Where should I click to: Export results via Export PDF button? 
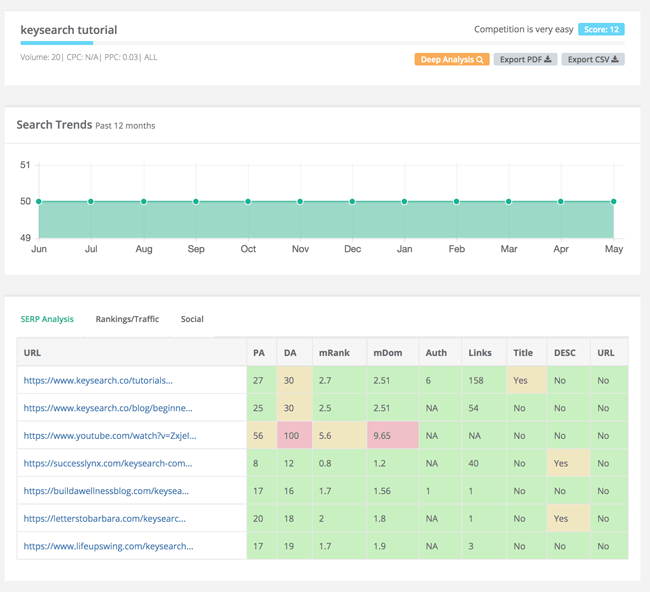(x=525, y=60)
